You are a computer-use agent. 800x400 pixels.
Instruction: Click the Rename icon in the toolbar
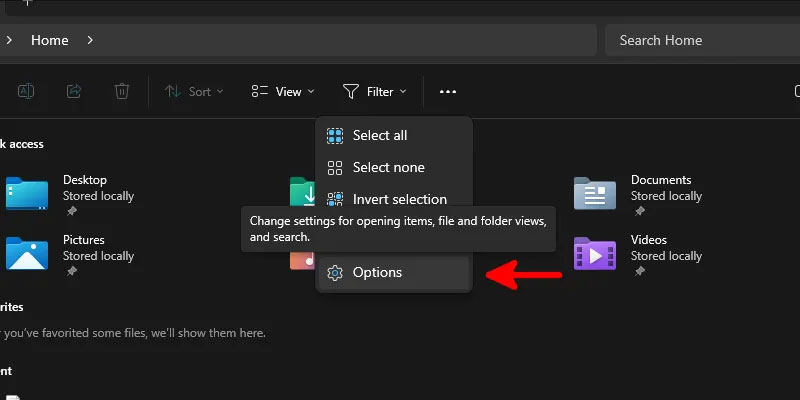coord(26,91)
